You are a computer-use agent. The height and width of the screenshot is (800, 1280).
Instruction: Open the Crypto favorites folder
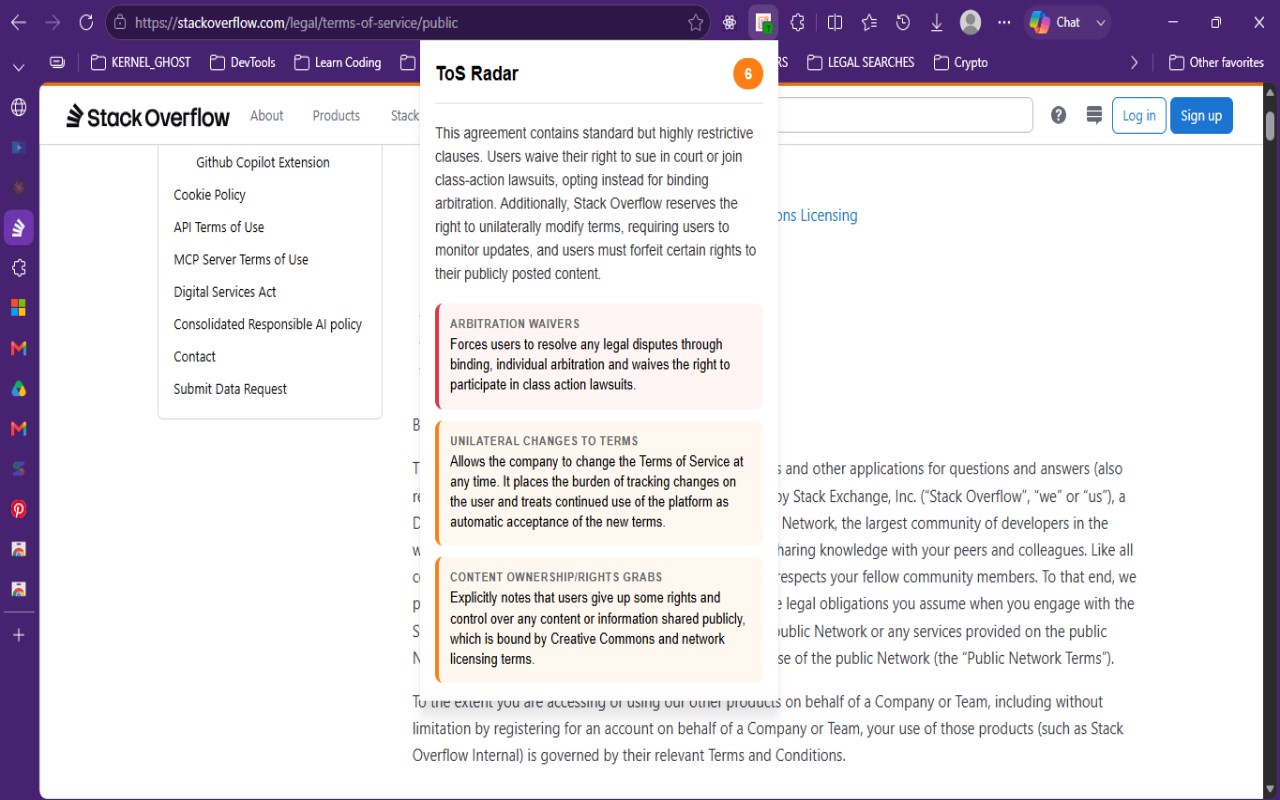point(961,62)
